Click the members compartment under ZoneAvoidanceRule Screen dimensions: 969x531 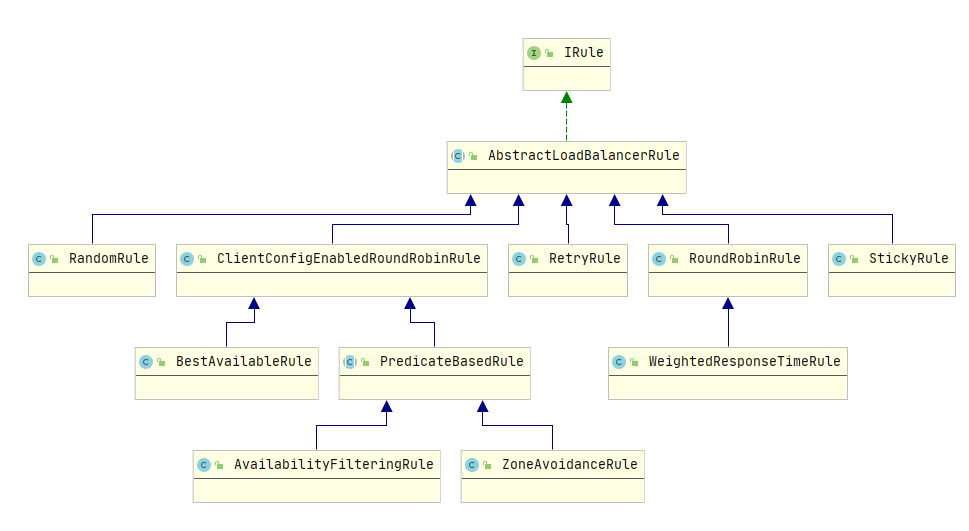(x=552, y=490)
